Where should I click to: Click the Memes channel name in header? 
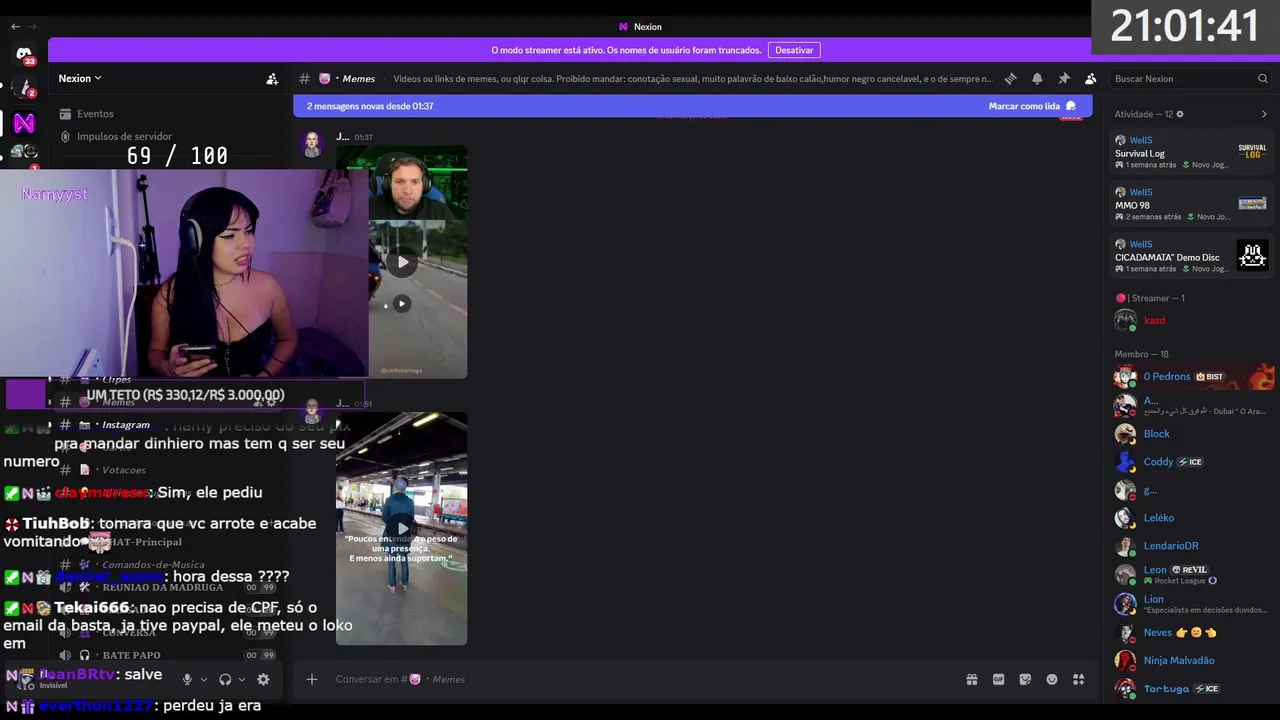point(359,79)
